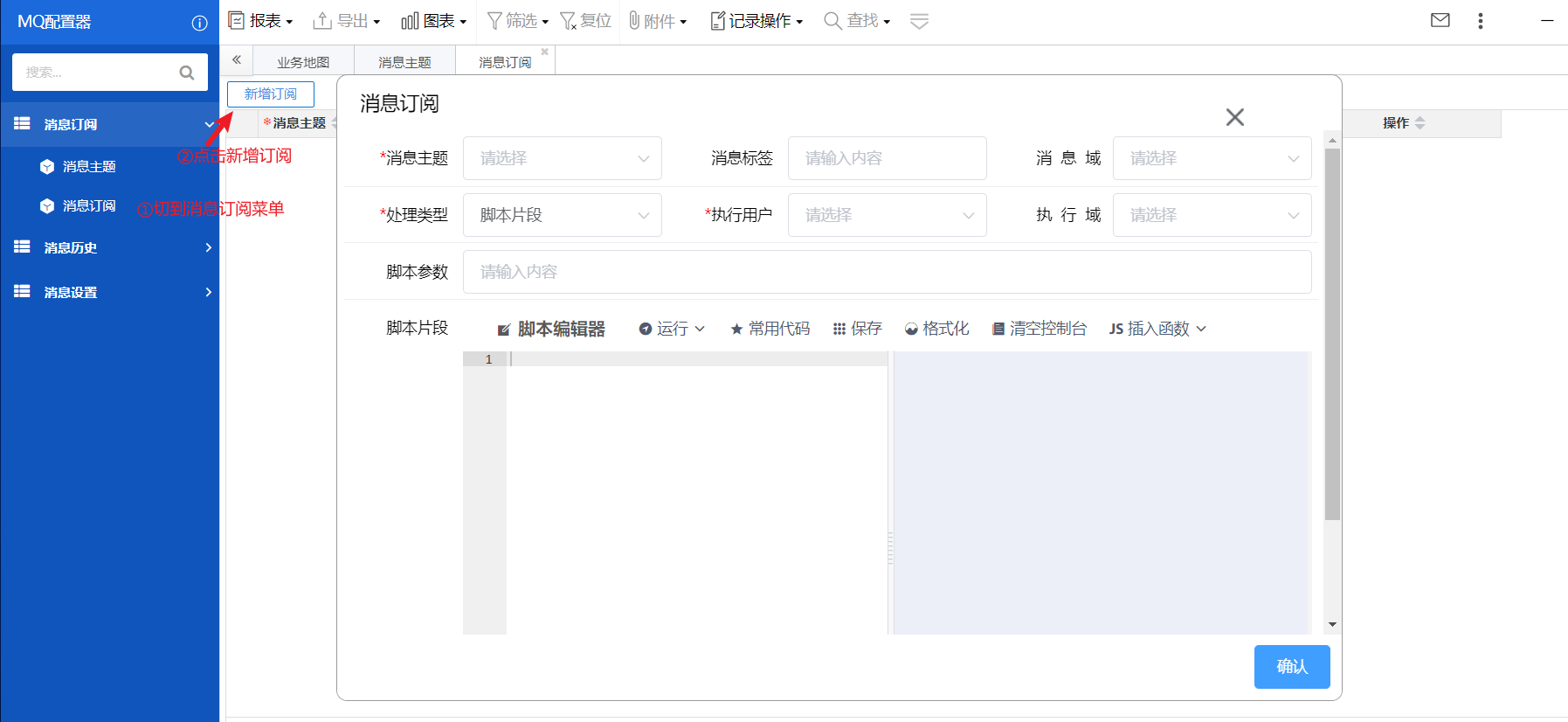The height and width of the screenshot is (722, 1568).
Task: Expand the 消息设置 sidebar group
Action: click(110, 292)
